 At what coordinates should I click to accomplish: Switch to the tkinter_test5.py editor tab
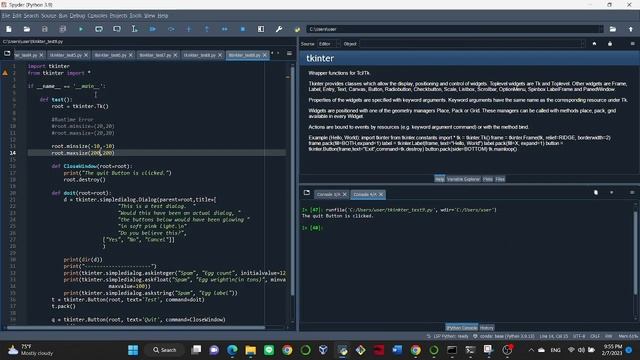(65, 55)
